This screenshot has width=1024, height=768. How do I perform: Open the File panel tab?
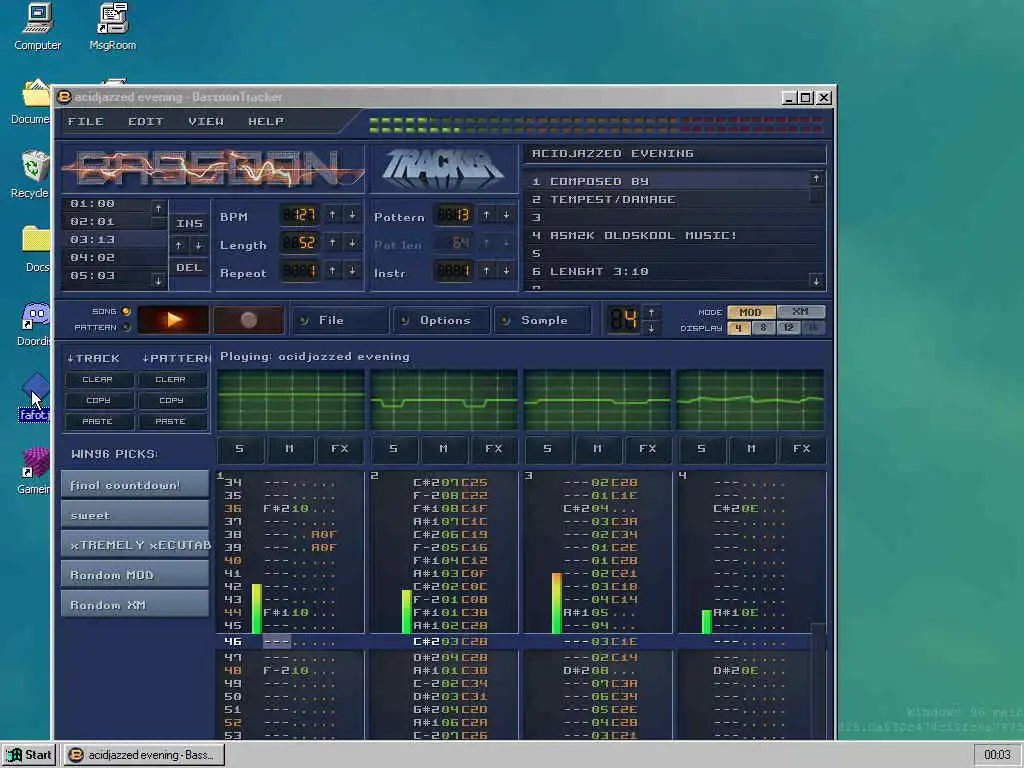(340, 320)
